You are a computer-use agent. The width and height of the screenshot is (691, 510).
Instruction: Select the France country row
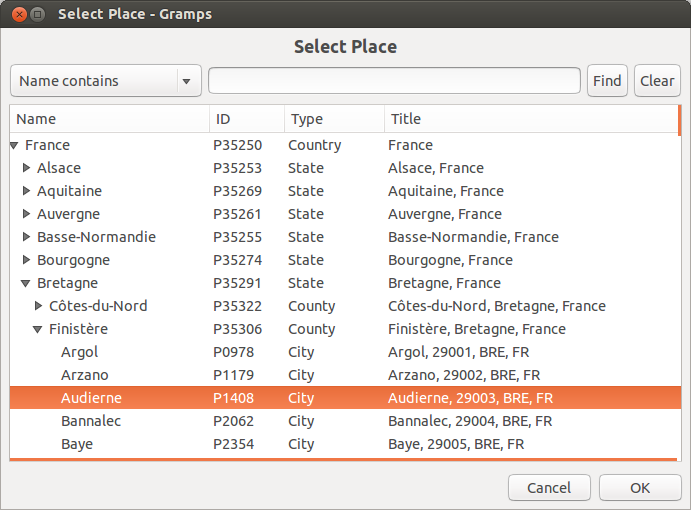click(346, 145)
